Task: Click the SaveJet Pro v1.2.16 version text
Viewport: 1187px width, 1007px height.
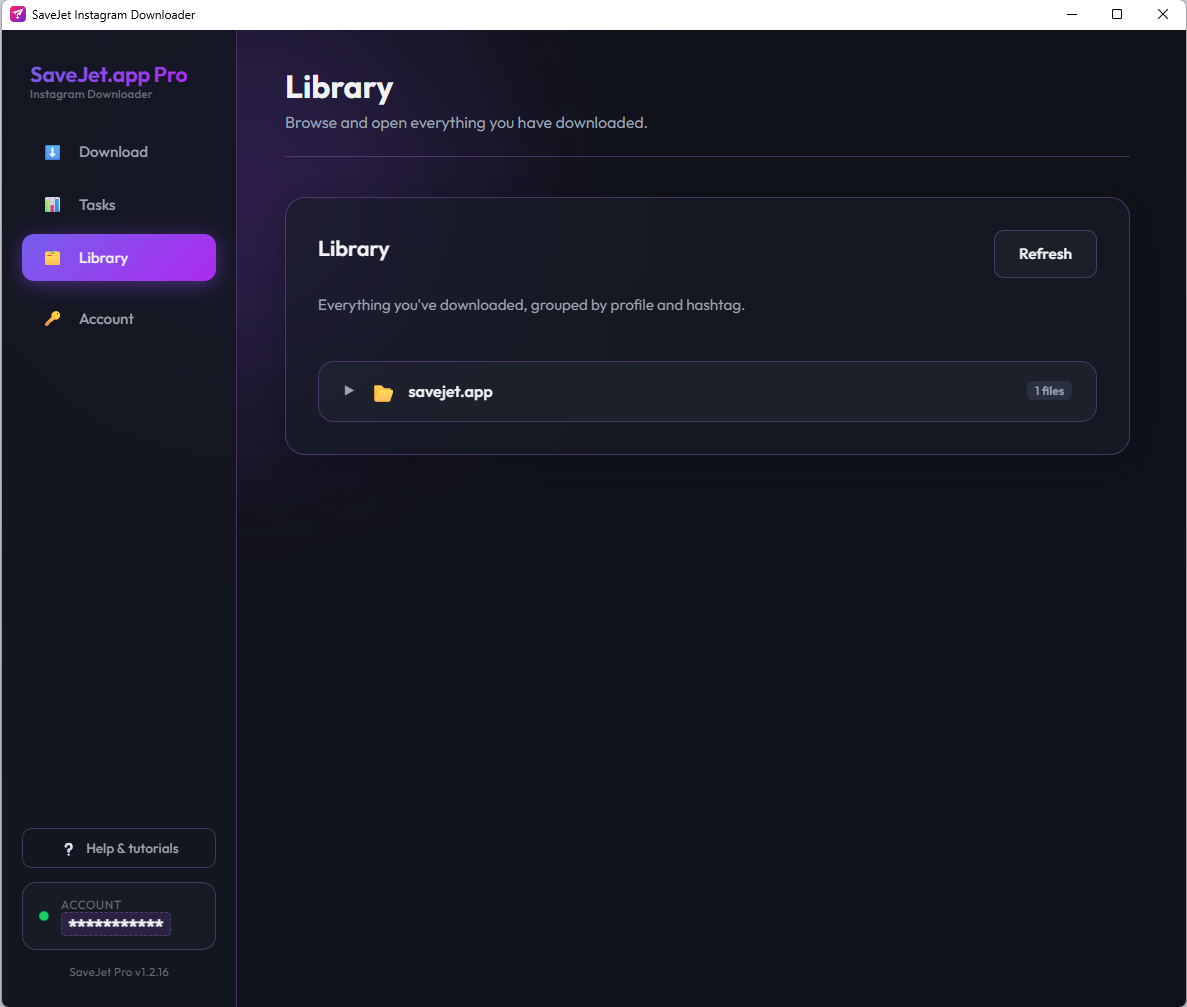Action: [x=119, y=972]
